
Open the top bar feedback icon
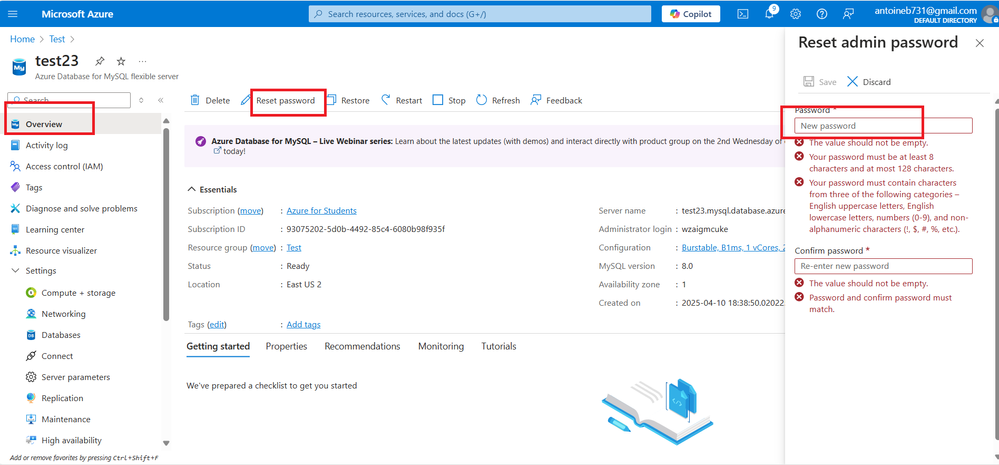point(848,13)
